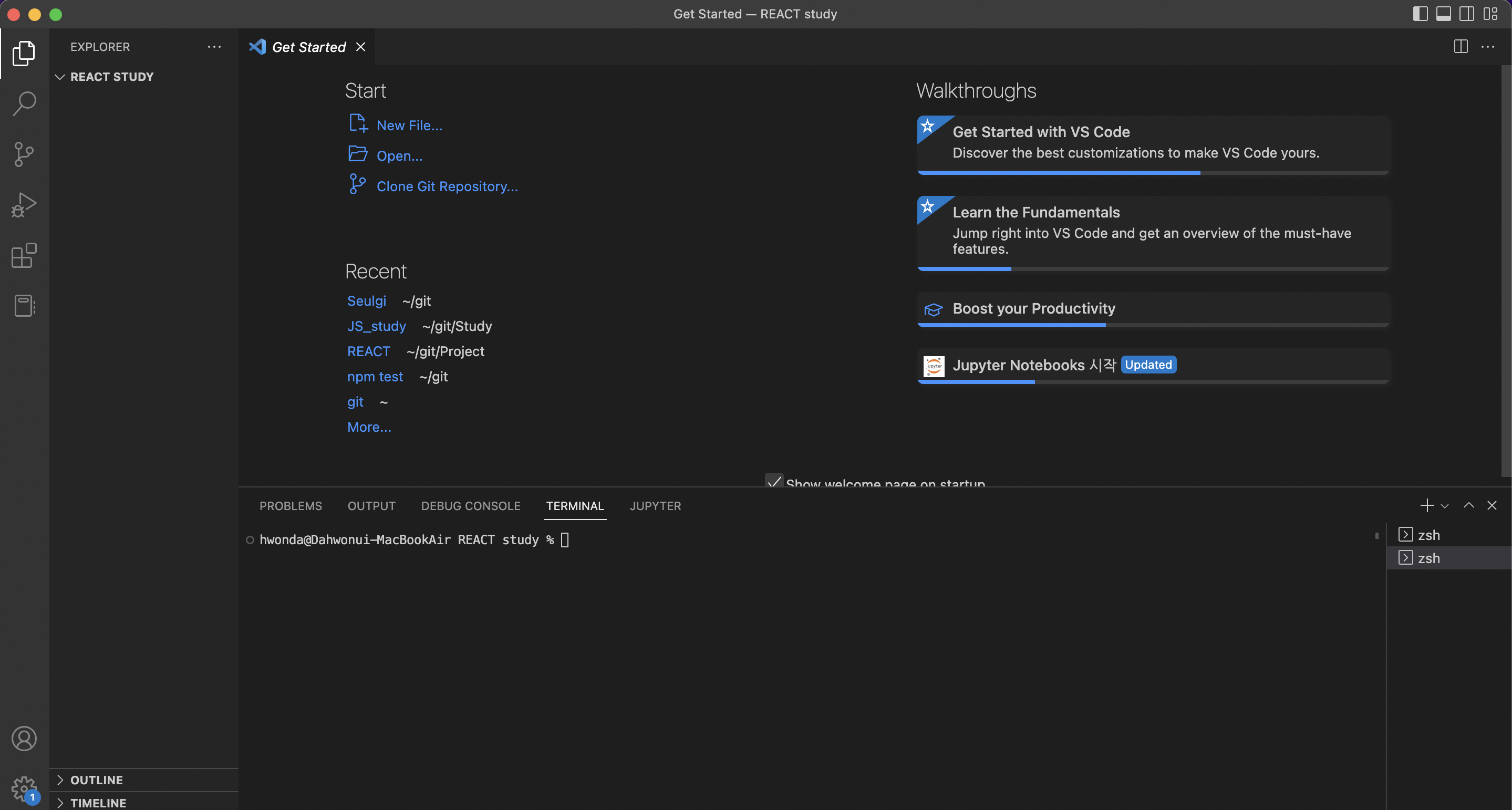Select the first zsh terminal entry
Viewport: 1512px width, 810px height.
(x=1428, y=535)
